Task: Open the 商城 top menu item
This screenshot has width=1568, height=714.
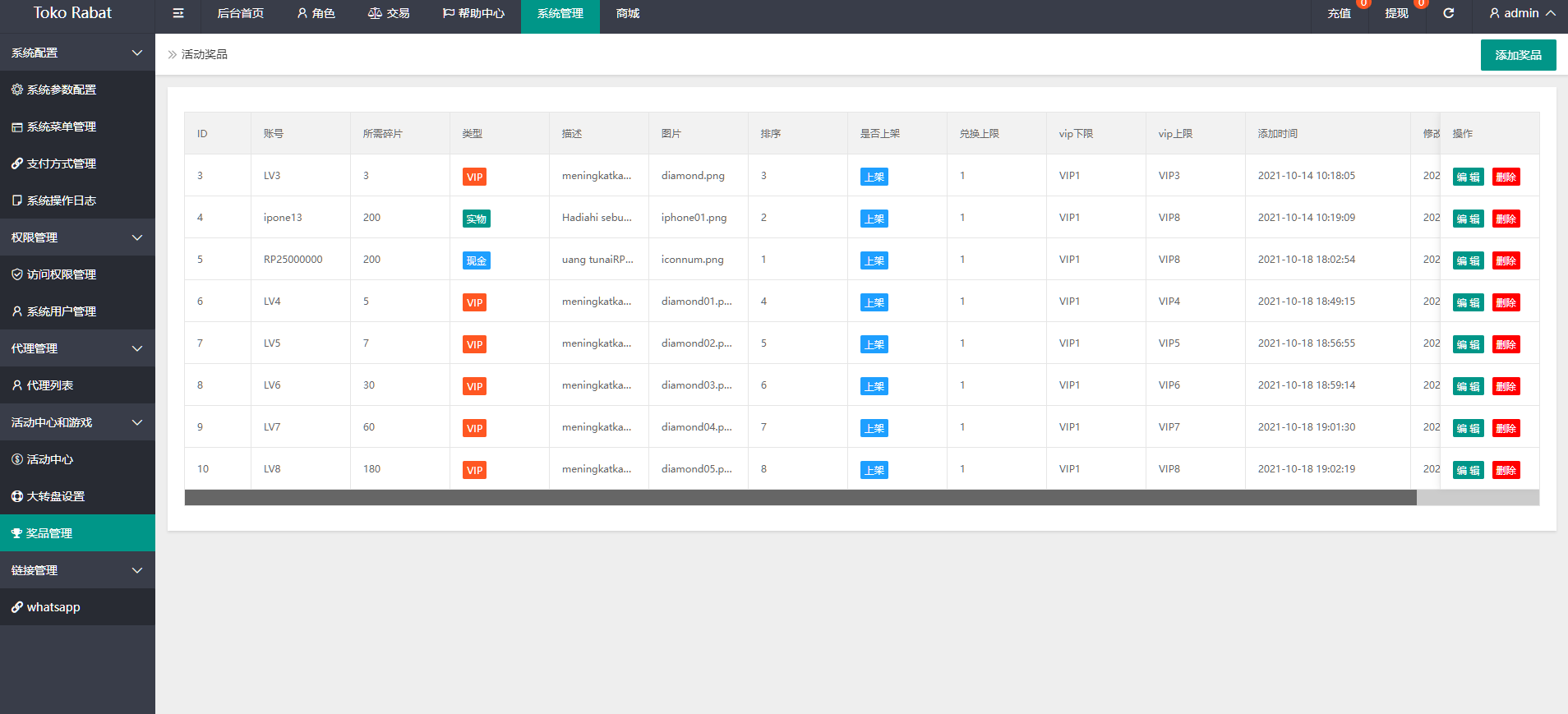Action: click(628, 13)
